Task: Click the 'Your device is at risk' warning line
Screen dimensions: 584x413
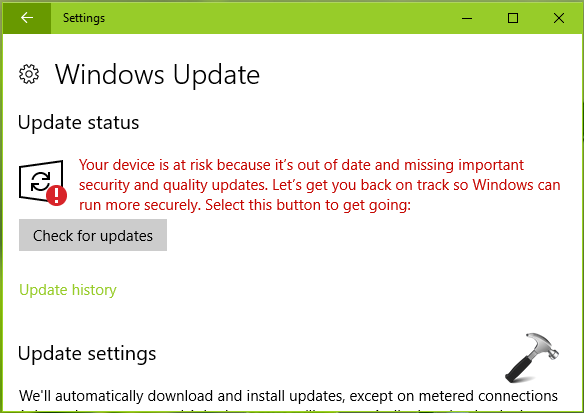Action: pyautogui.click(x=301, y=165)
